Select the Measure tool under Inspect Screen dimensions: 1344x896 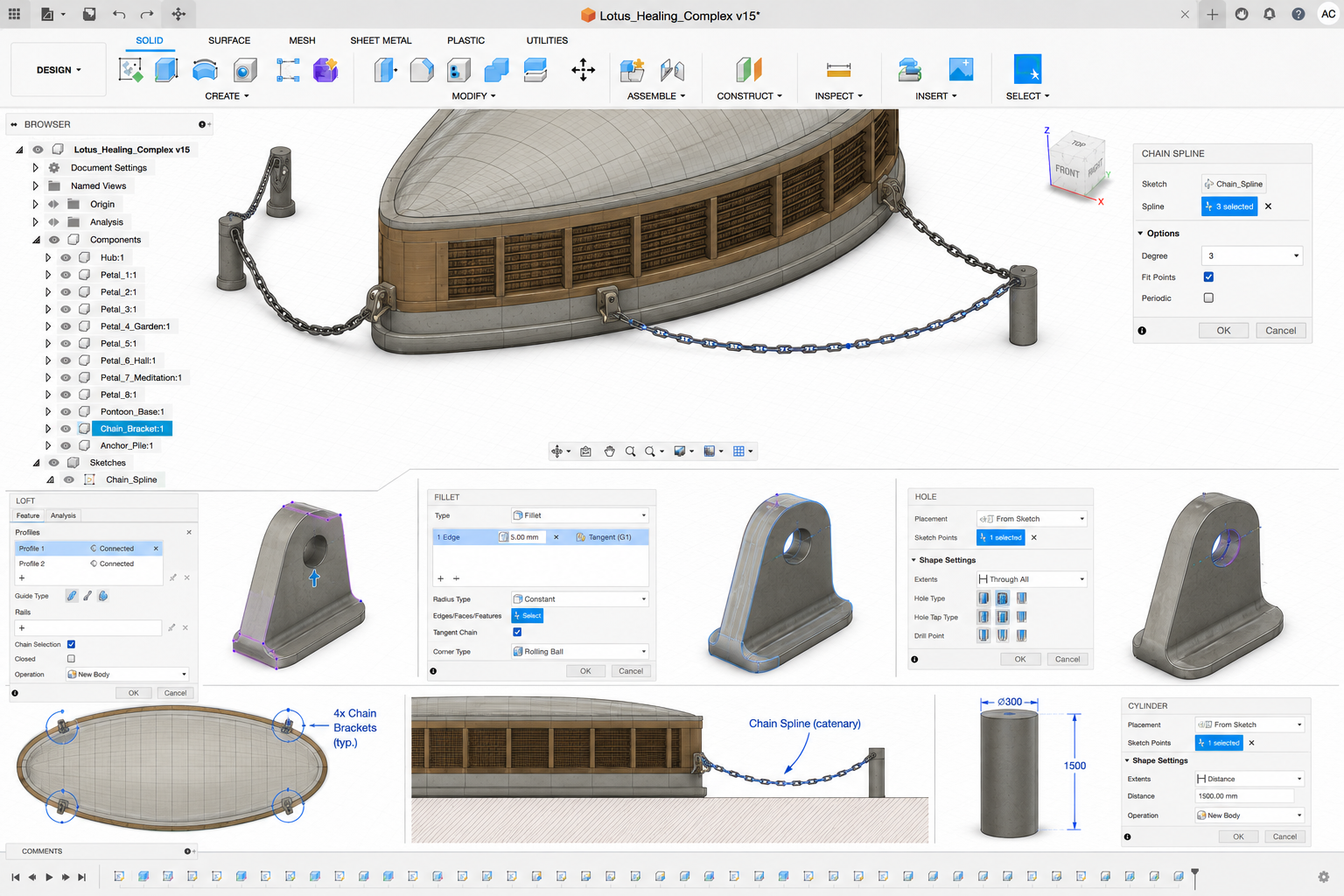tap(838, 70)
